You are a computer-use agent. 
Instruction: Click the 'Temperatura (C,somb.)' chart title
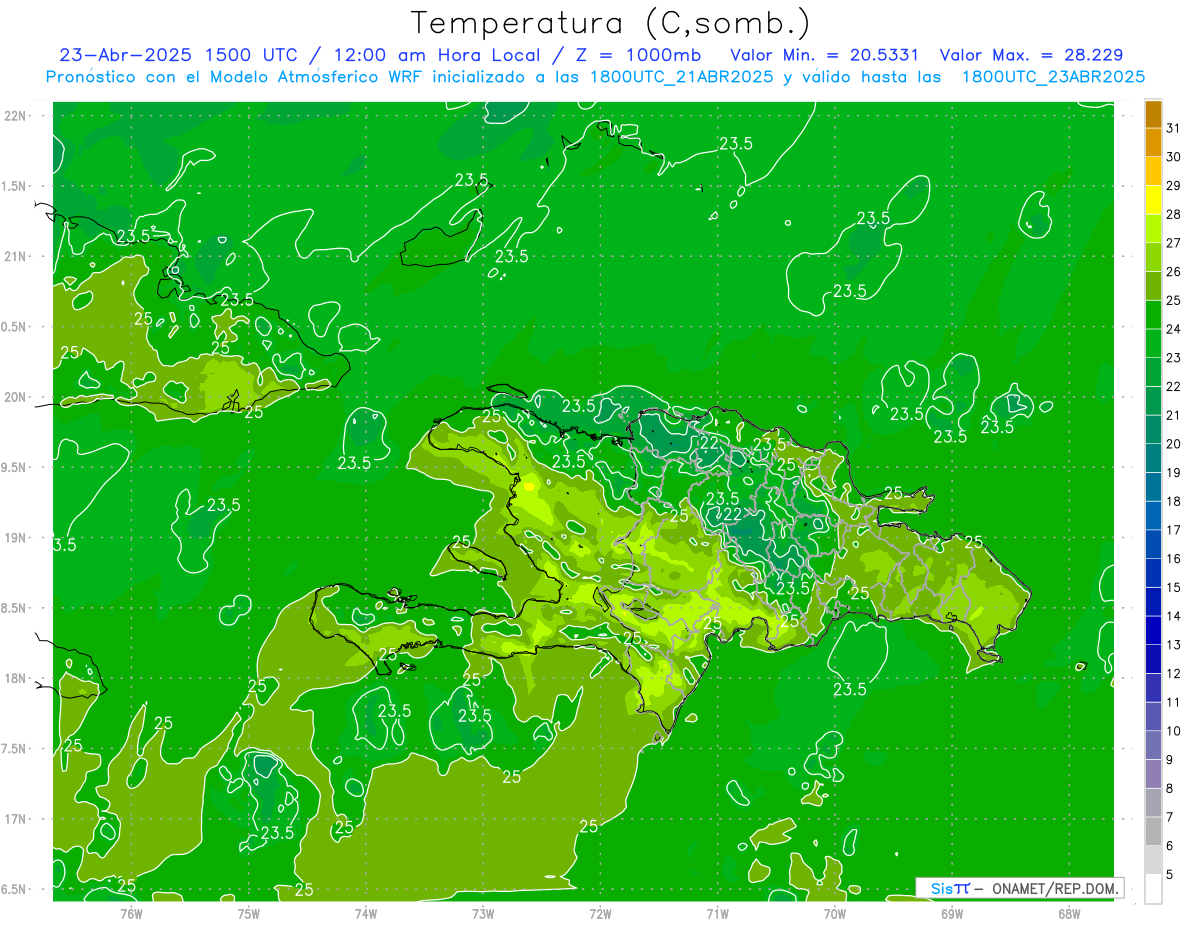611,24
